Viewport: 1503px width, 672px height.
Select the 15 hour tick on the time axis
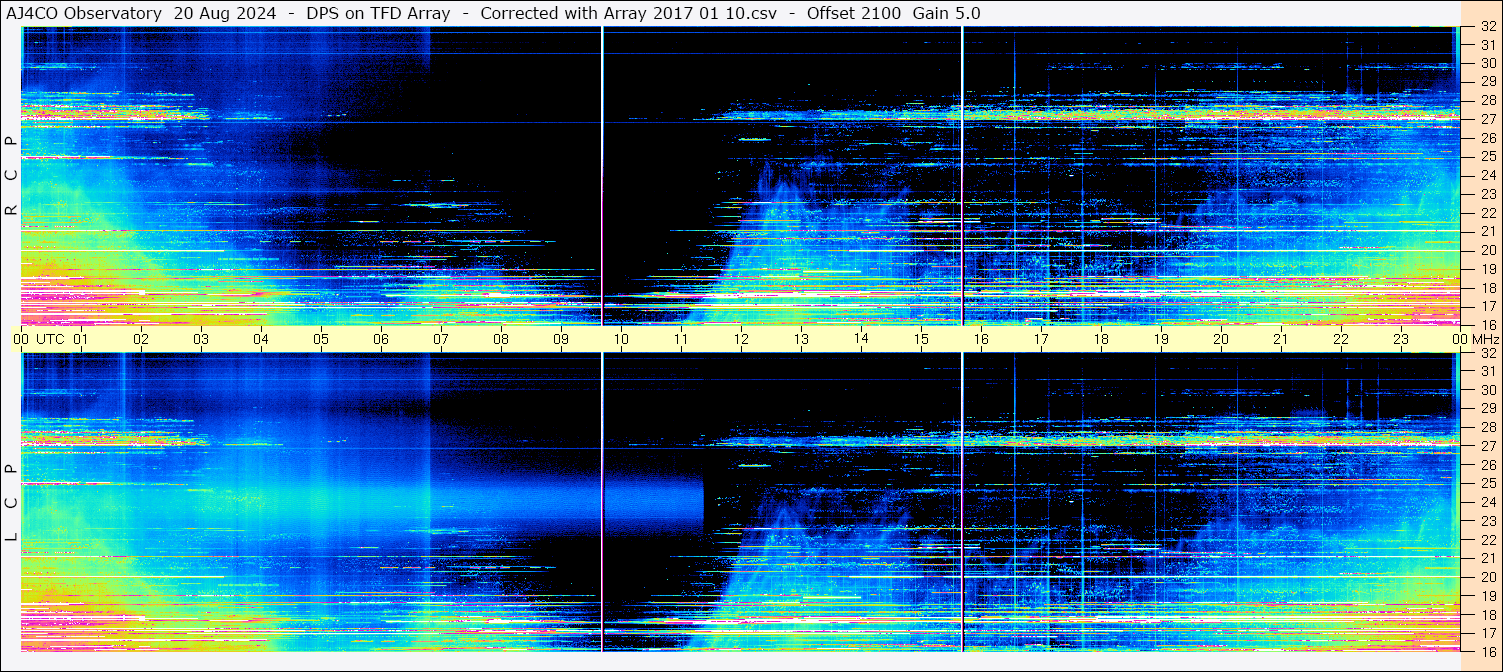pyautogui.click(x=921, y=339)
